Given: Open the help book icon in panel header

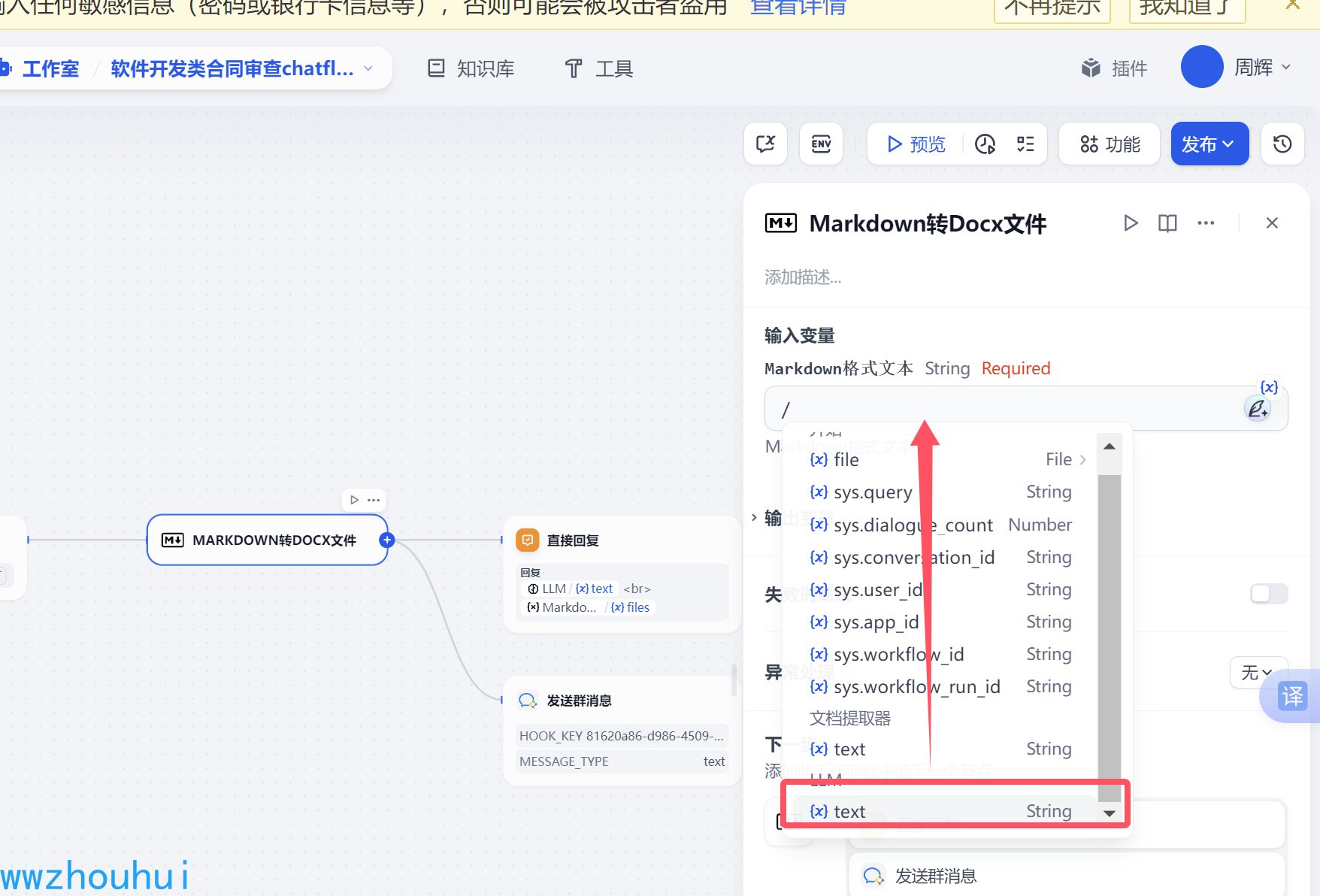Looking at the screenshot, I should pos(1167,223).
